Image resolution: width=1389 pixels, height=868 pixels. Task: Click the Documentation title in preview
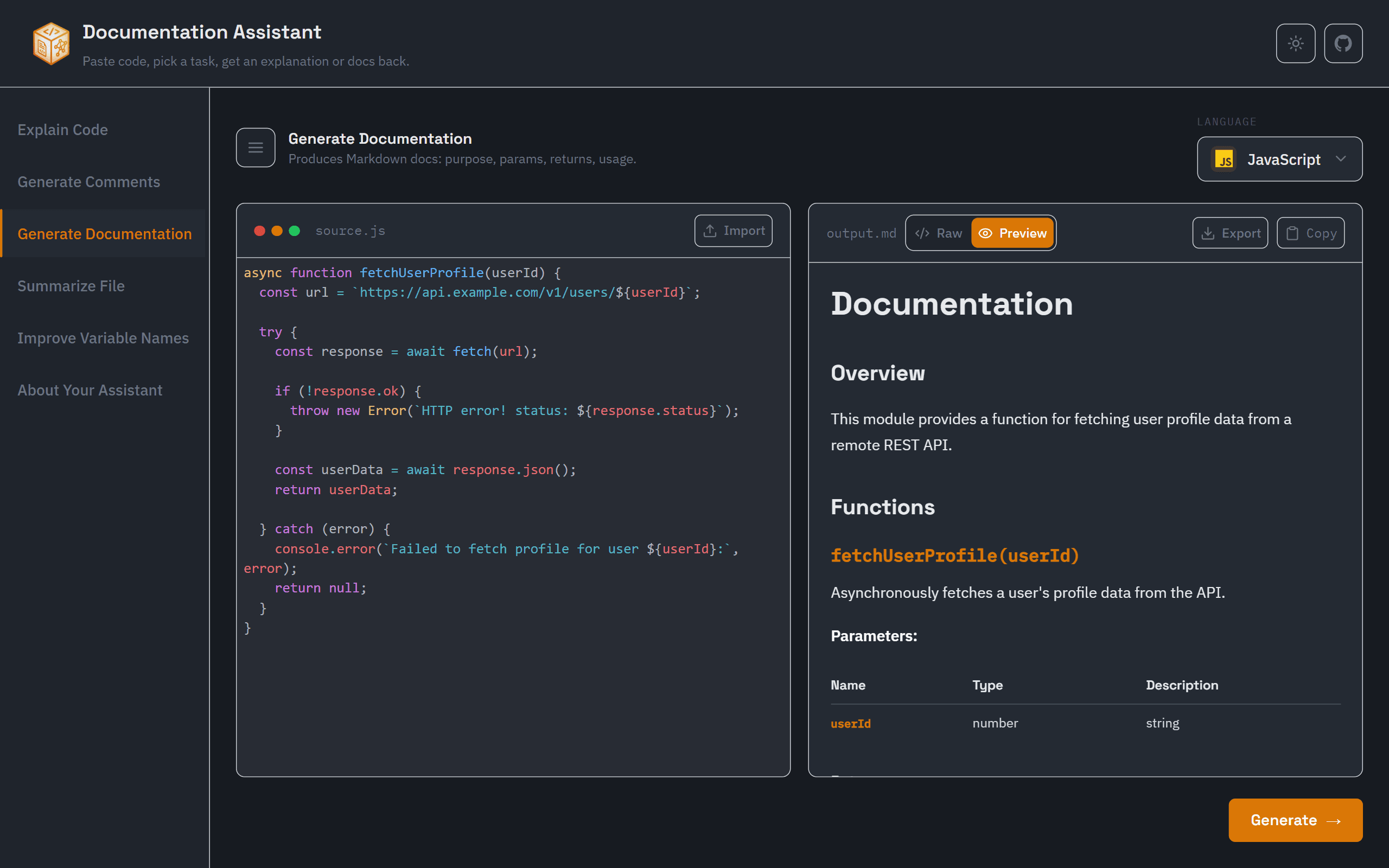[952, 304]
